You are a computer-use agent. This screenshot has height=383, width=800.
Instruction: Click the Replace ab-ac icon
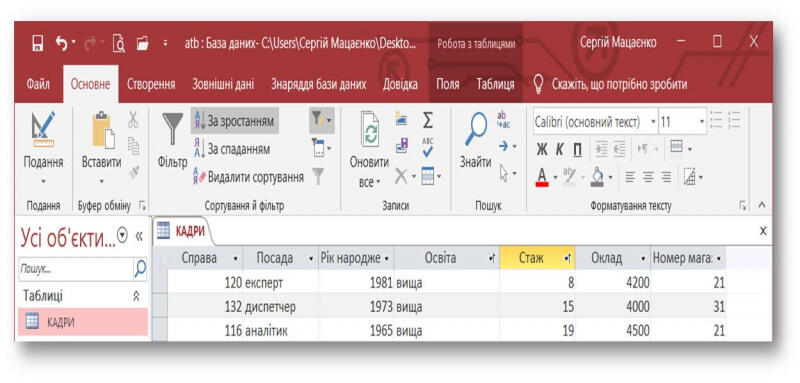click(x=504, y=120)
